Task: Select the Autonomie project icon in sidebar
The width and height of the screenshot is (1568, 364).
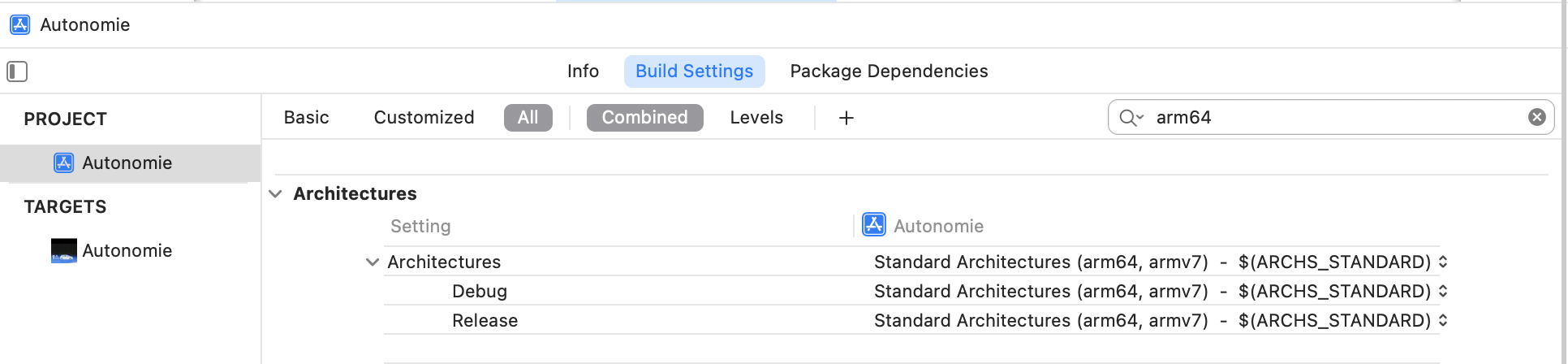Action: pyautogui.click(x=64, y=162)
